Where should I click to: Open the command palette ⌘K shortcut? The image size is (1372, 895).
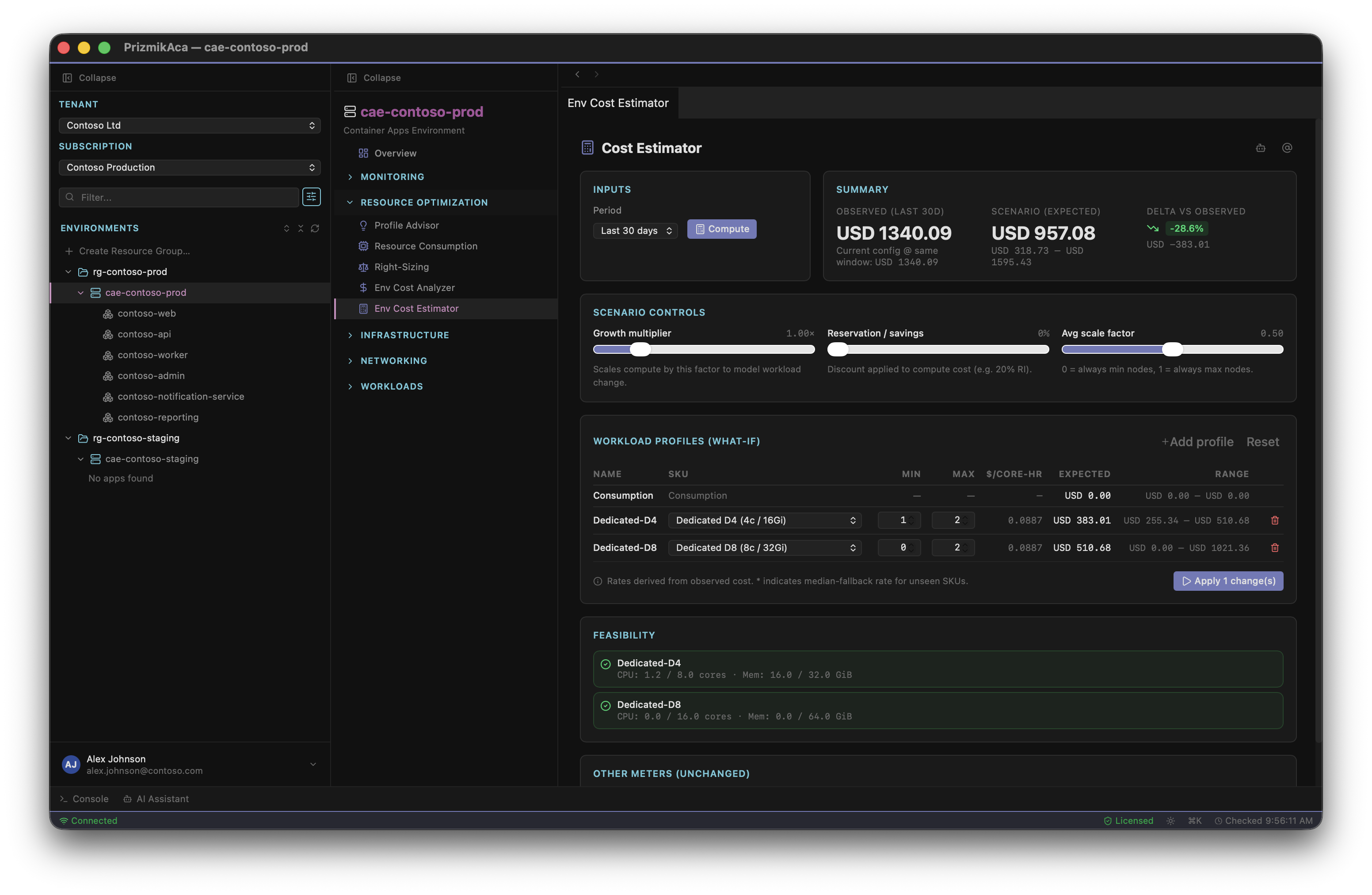pos(1194,821)
